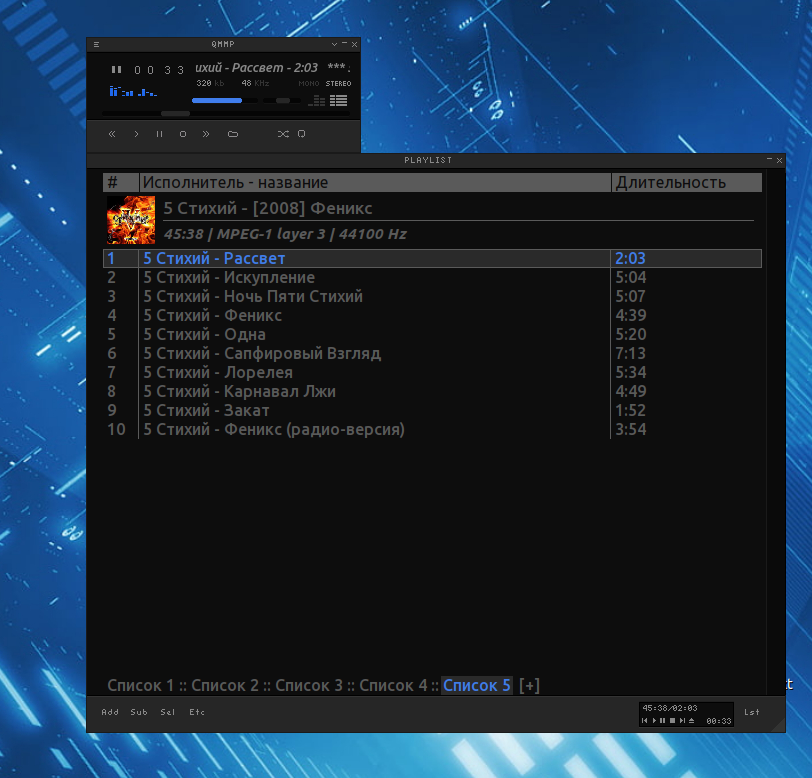
Task: Click the previous track button in QMMP
Action: point(112,134)
